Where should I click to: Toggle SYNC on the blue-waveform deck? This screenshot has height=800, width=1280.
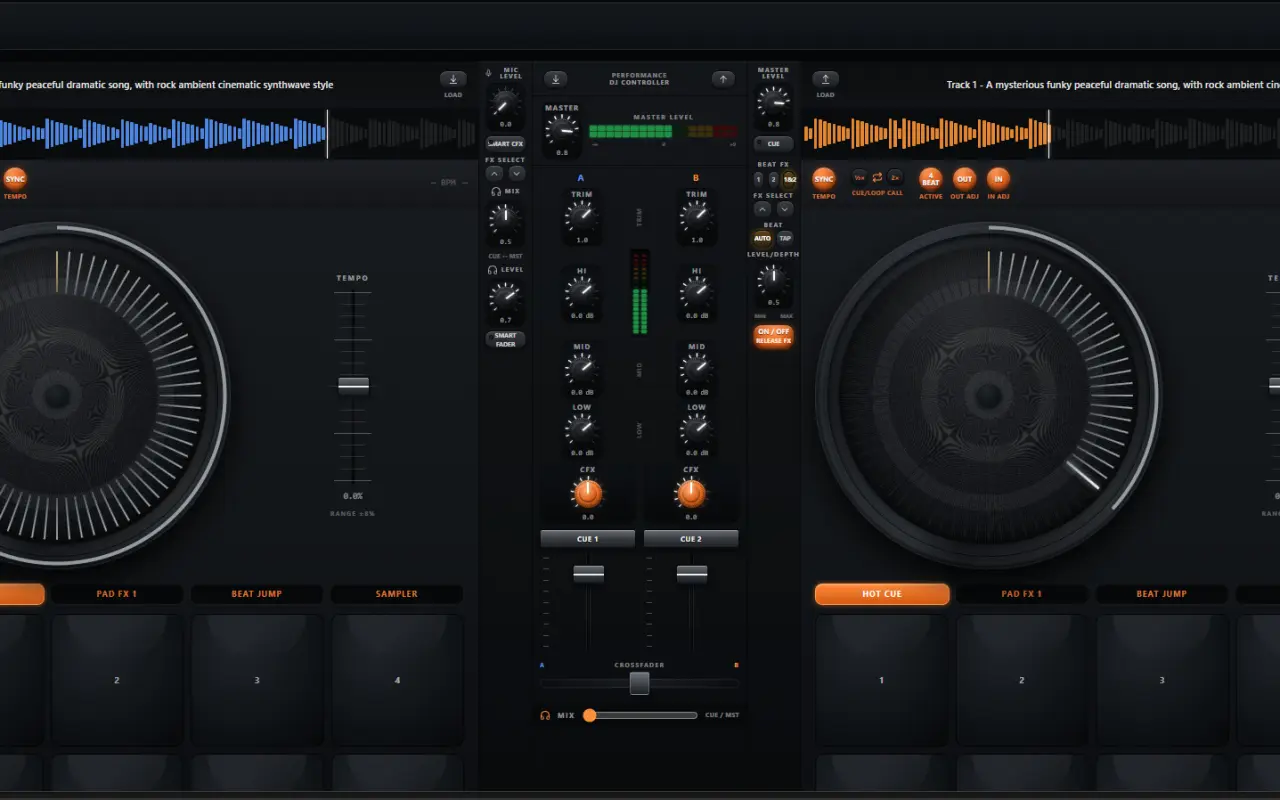[15, 179]
